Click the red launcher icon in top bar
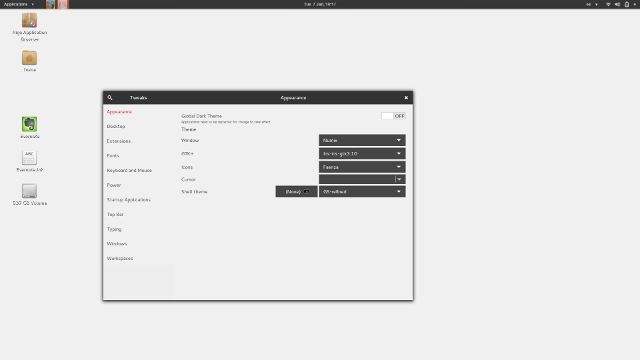This screenshot has width=640, height=360. click(x=62, y=4)
